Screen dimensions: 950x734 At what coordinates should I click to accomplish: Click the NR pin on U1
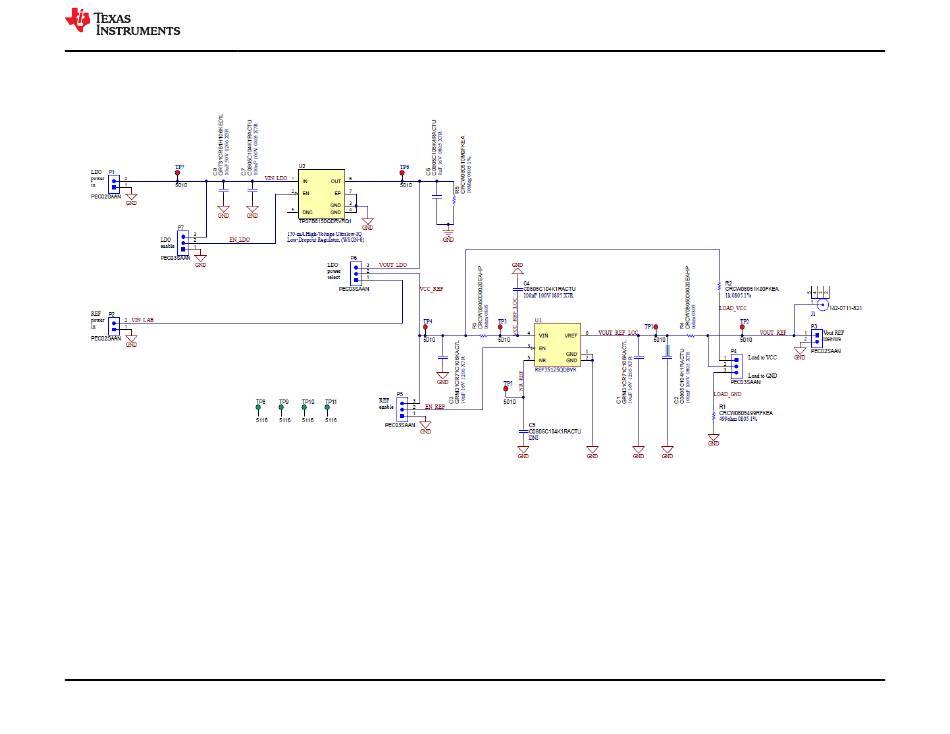pos(542,359)
